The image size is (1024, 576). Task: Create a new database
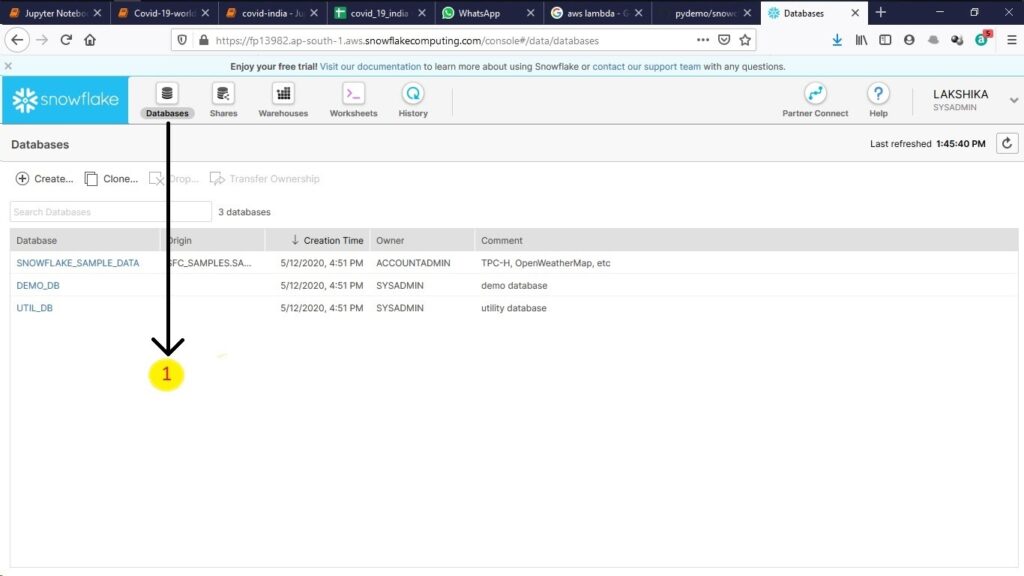[44, 179]
